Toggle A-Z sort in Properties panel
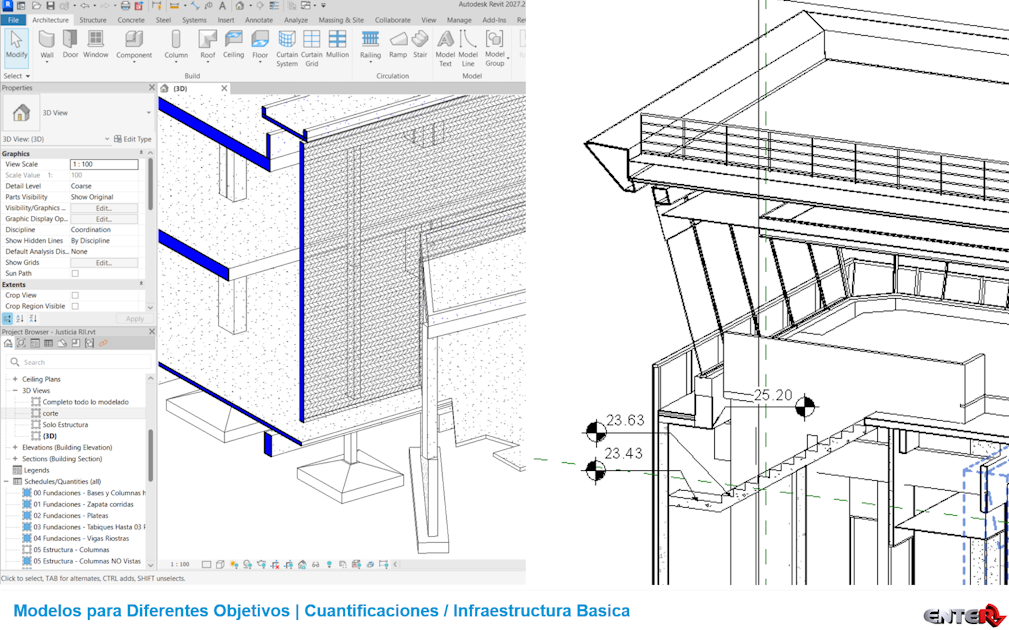The image size is (1009, 630). click(x=20, y=319)
